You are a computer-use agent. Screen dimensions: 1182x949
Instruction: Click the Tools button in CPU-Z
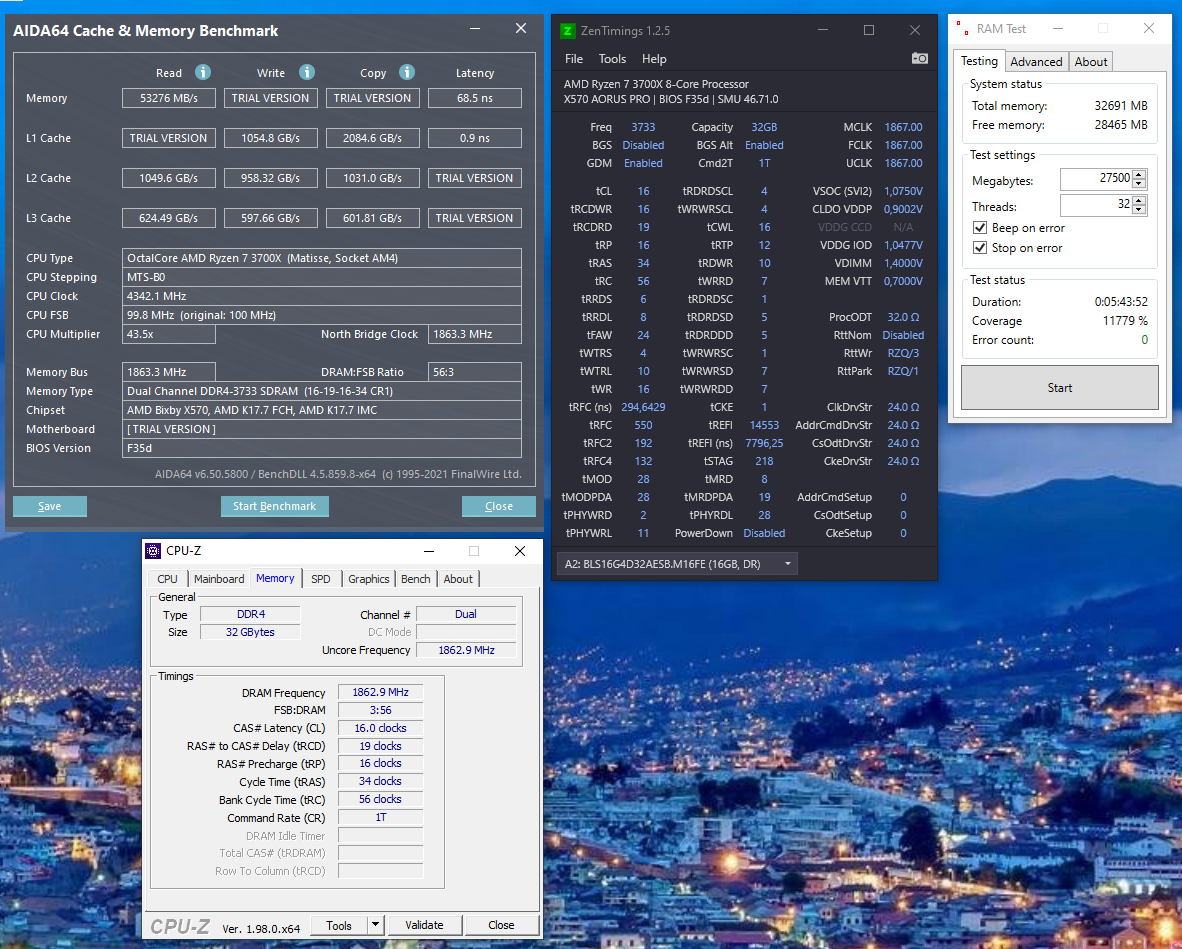(x=338, y=925)
